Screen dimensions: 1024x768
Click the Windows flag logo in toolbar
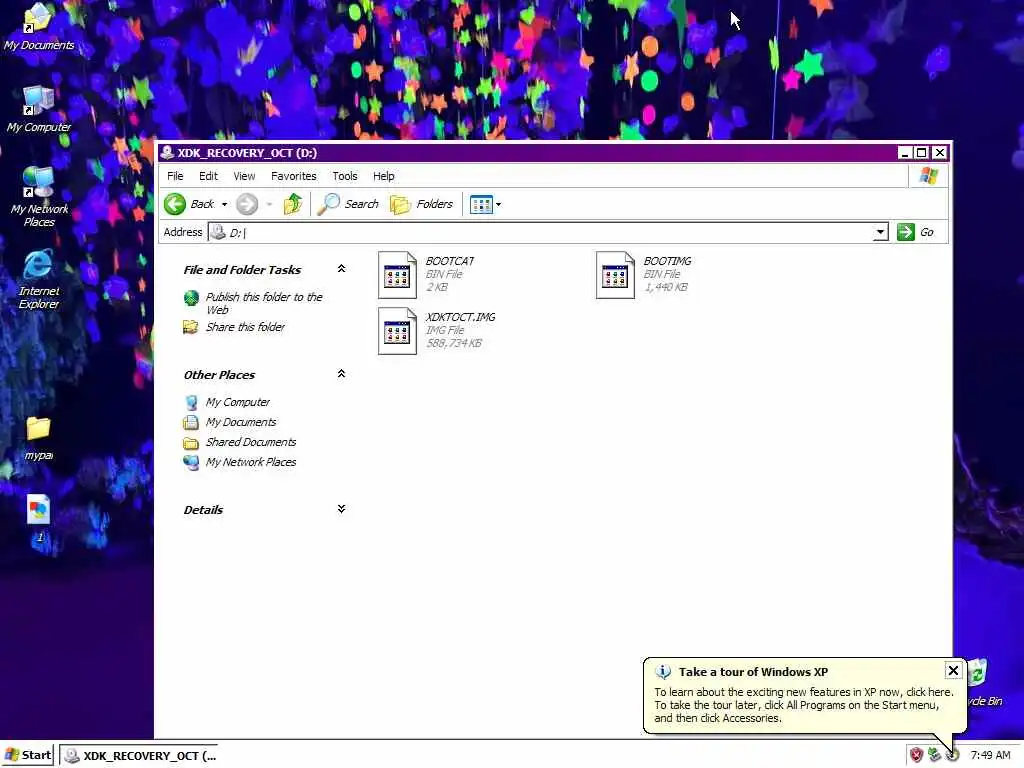[x=929, y=176]
